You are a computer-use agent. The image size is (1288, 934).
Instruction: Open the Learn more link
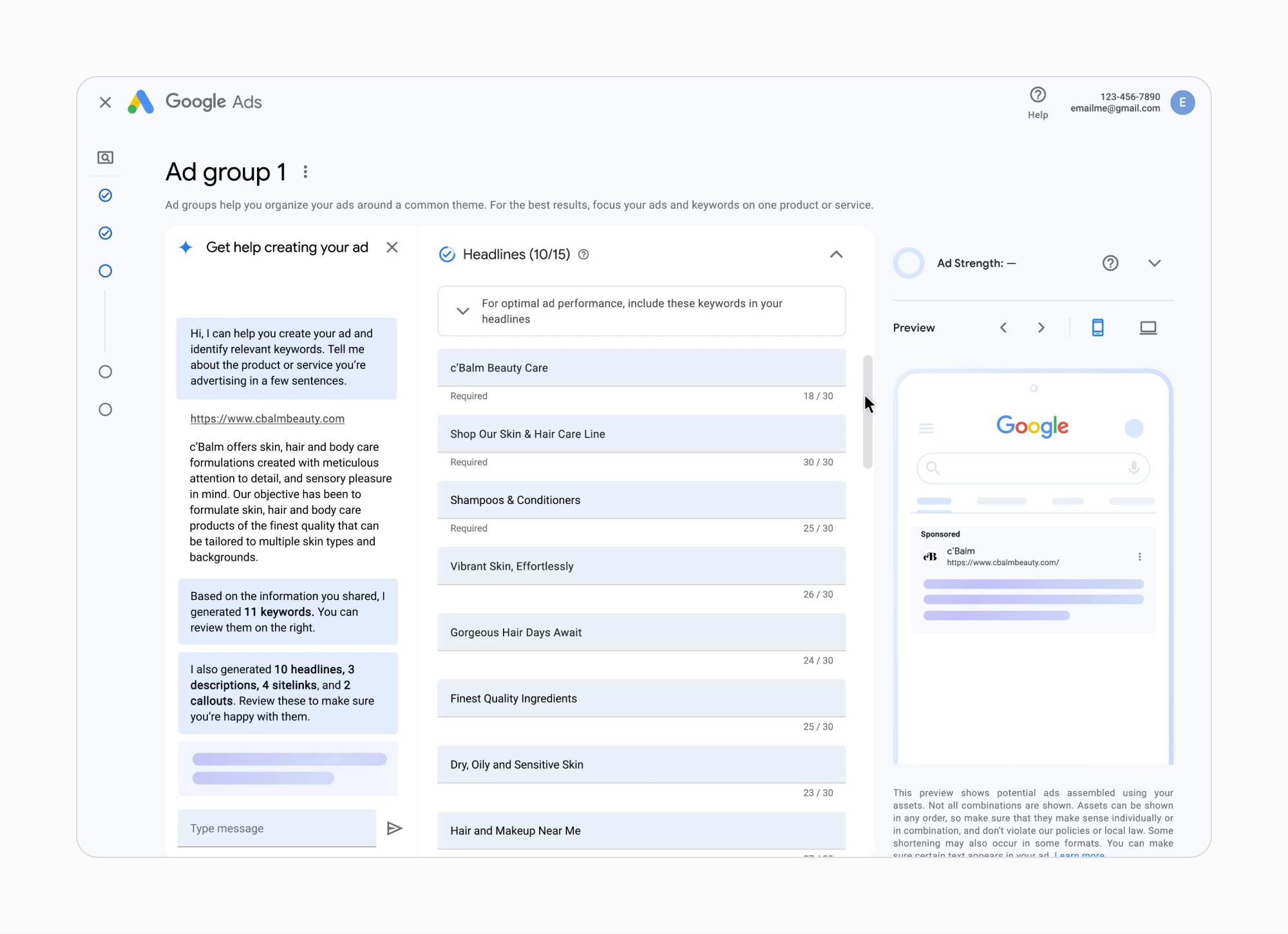1079,855
